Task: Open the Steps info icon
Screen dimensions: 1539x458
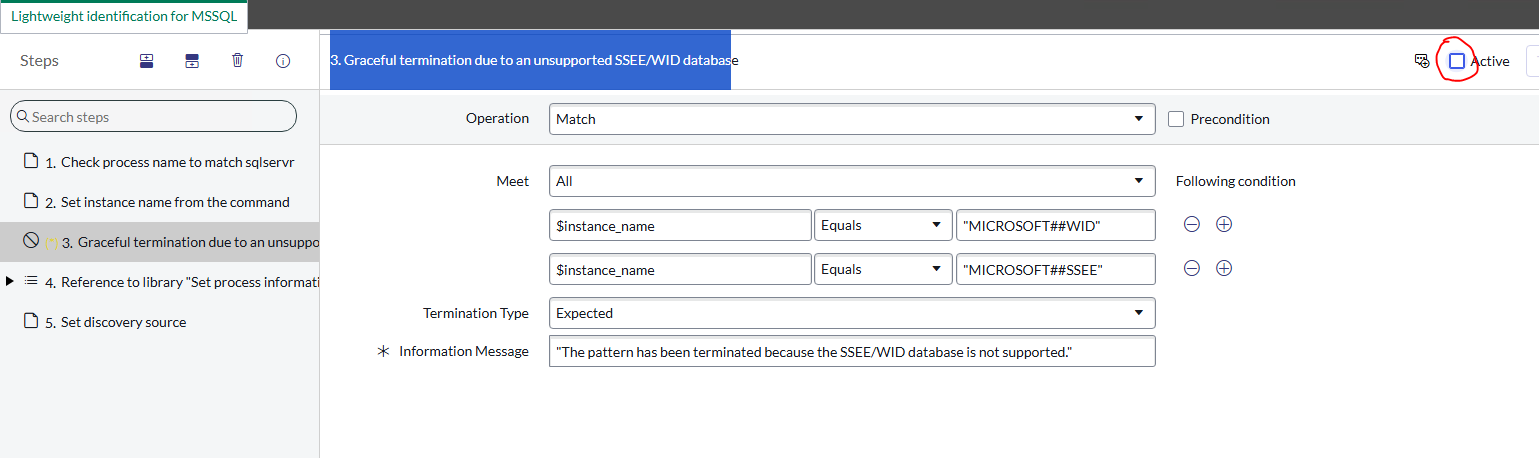Action: (x=283, y=61)
